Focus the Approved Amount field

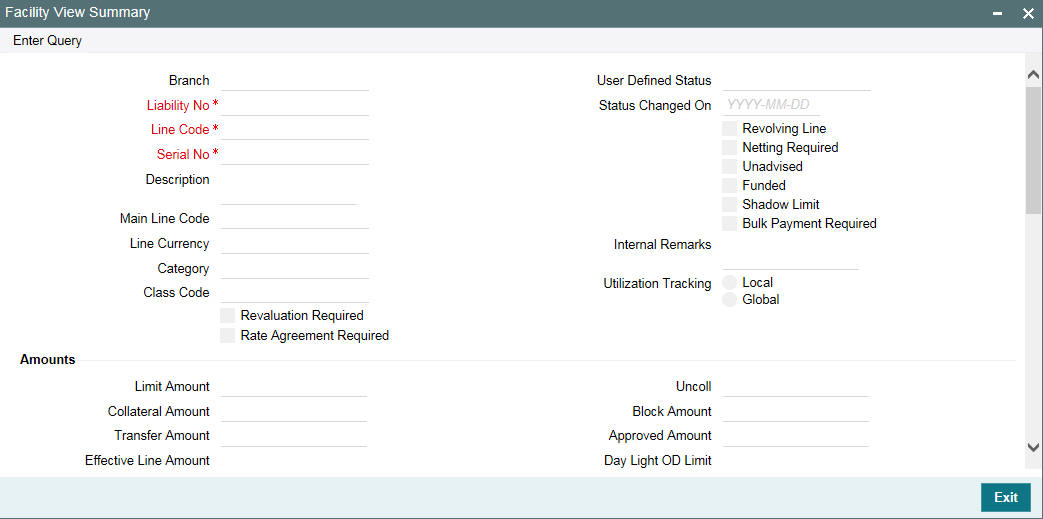click(796, 436)
